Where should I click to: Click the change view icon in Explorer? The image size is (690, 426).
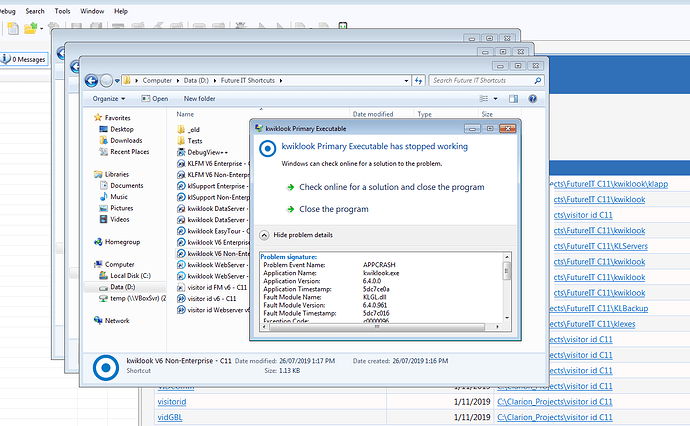(x=484, y=99)
